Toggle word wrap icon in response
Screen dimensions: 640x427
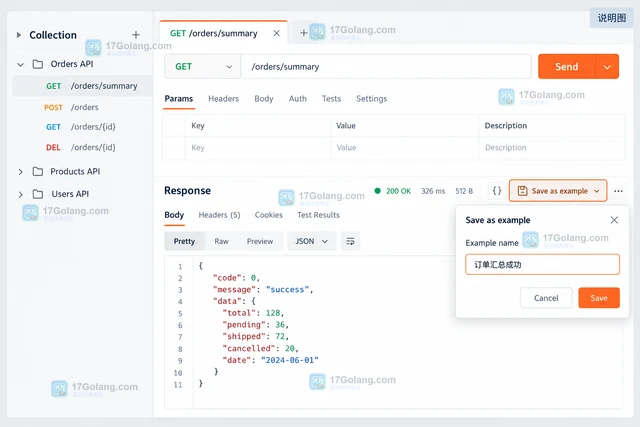coord(350,242)
